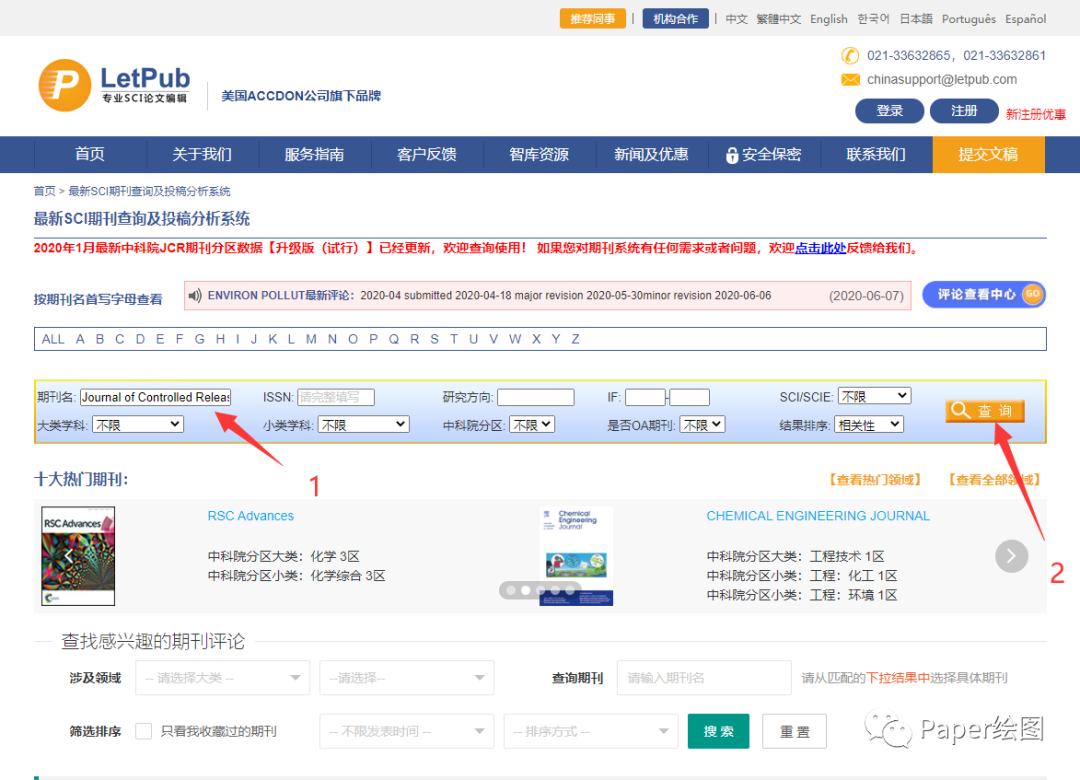The height and width of the screenshot is (780, 1080).
Task: Click the 重置 button
Action: coord(794,731)
